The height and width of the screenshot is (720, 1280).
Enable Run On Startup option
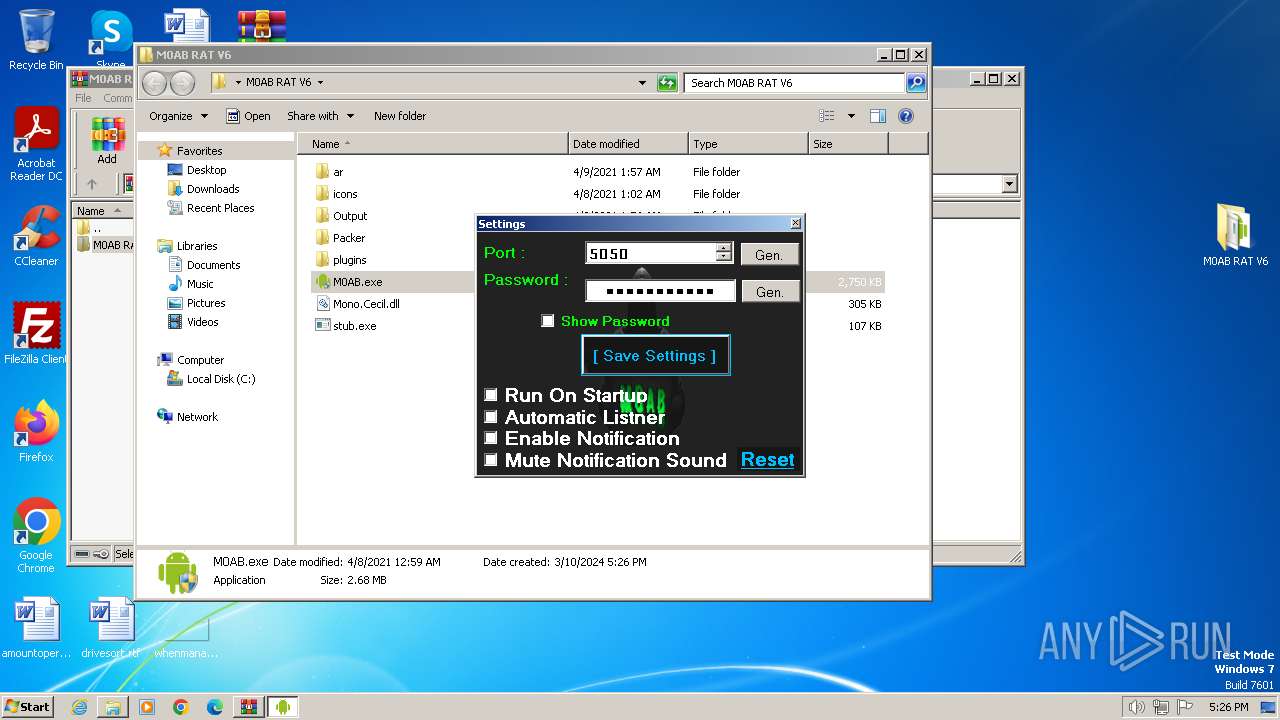(491, 395)
